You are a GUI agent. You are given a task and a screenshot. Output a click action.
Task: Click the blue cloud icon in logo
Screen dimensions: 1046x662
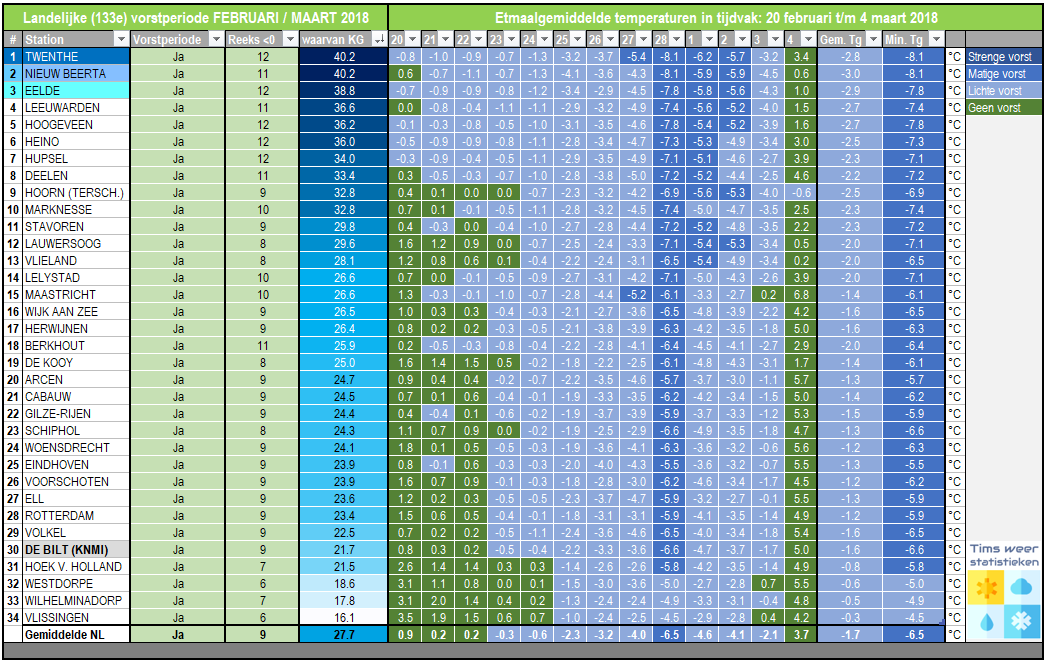[x=1021, y=588]
